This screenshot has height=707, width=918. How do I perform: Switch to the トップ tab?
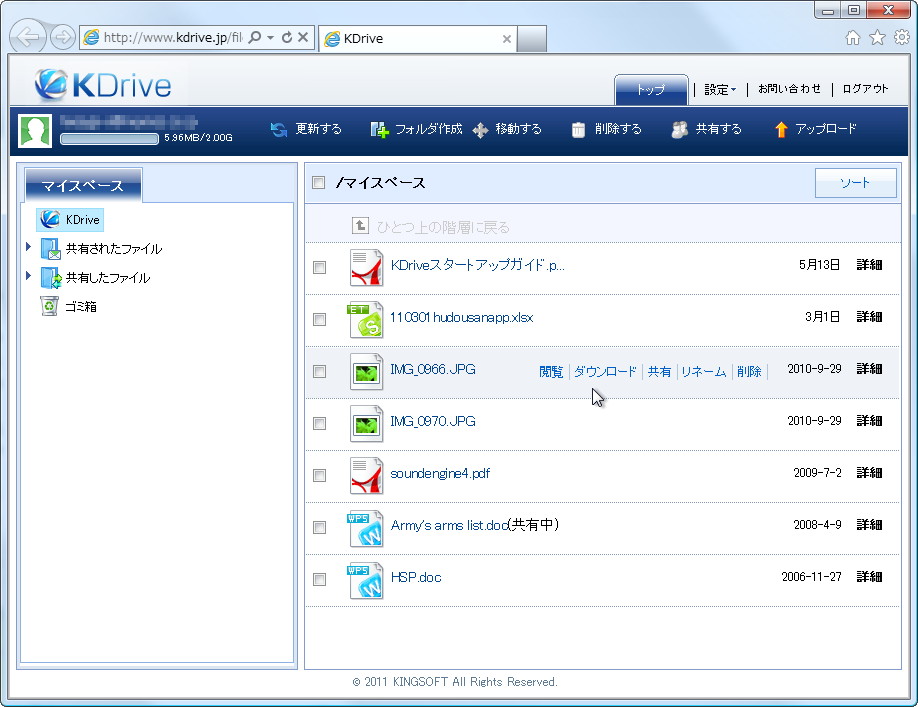650,89
